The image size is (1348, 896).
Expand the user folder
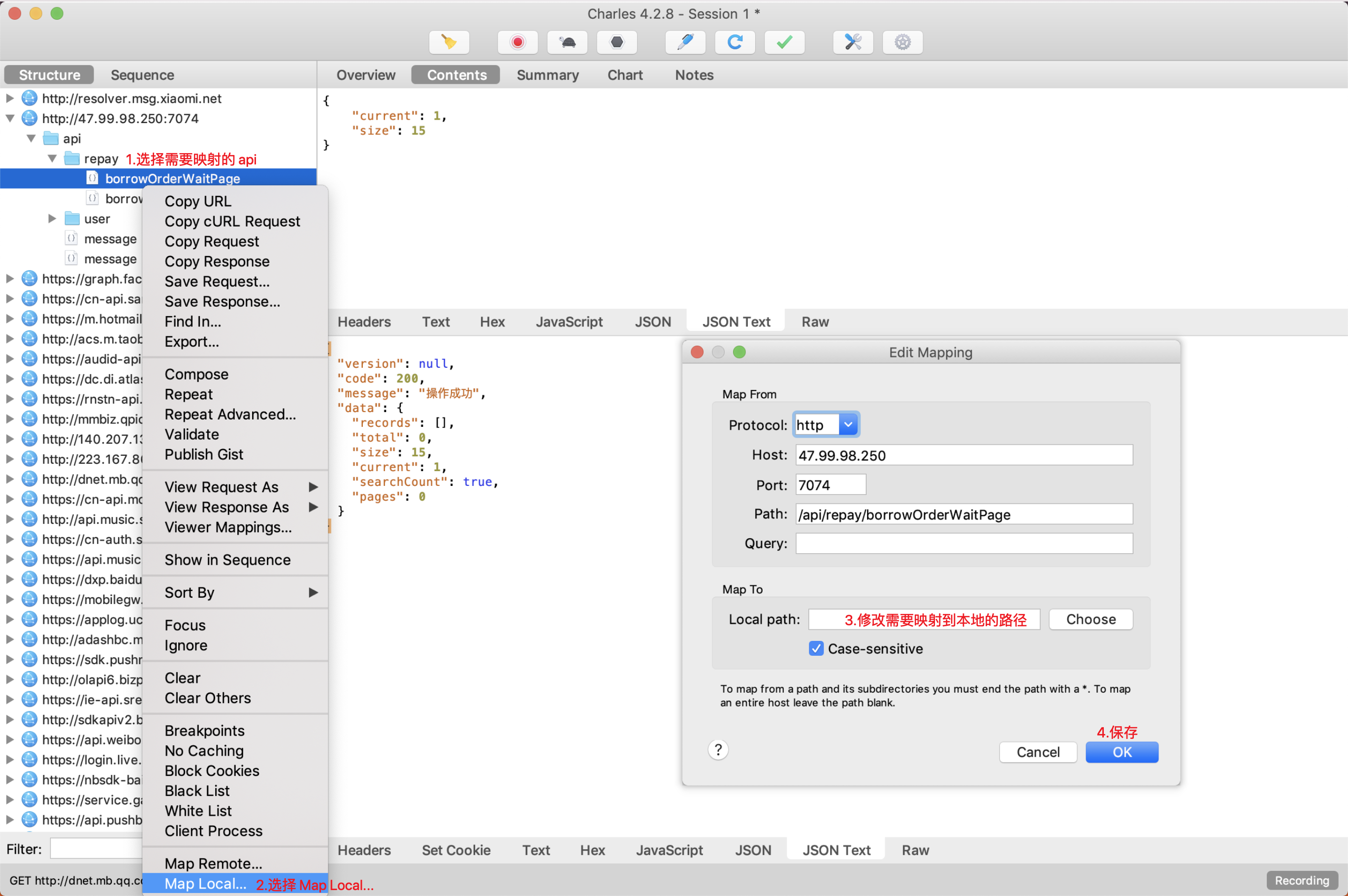click(53, 219)
